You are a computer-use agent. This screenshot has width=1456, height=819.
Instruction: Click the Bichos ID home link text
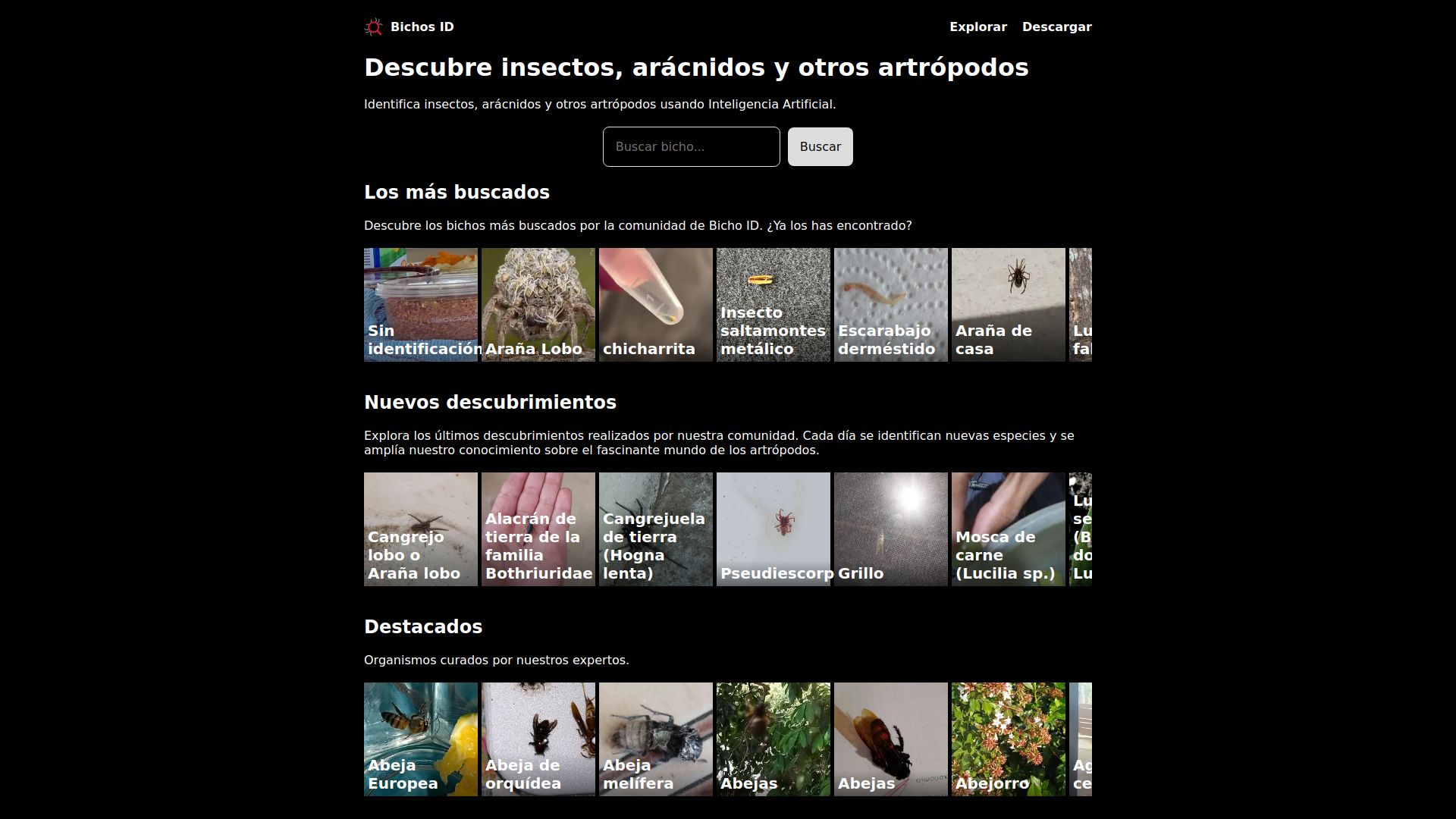[422, 27]
